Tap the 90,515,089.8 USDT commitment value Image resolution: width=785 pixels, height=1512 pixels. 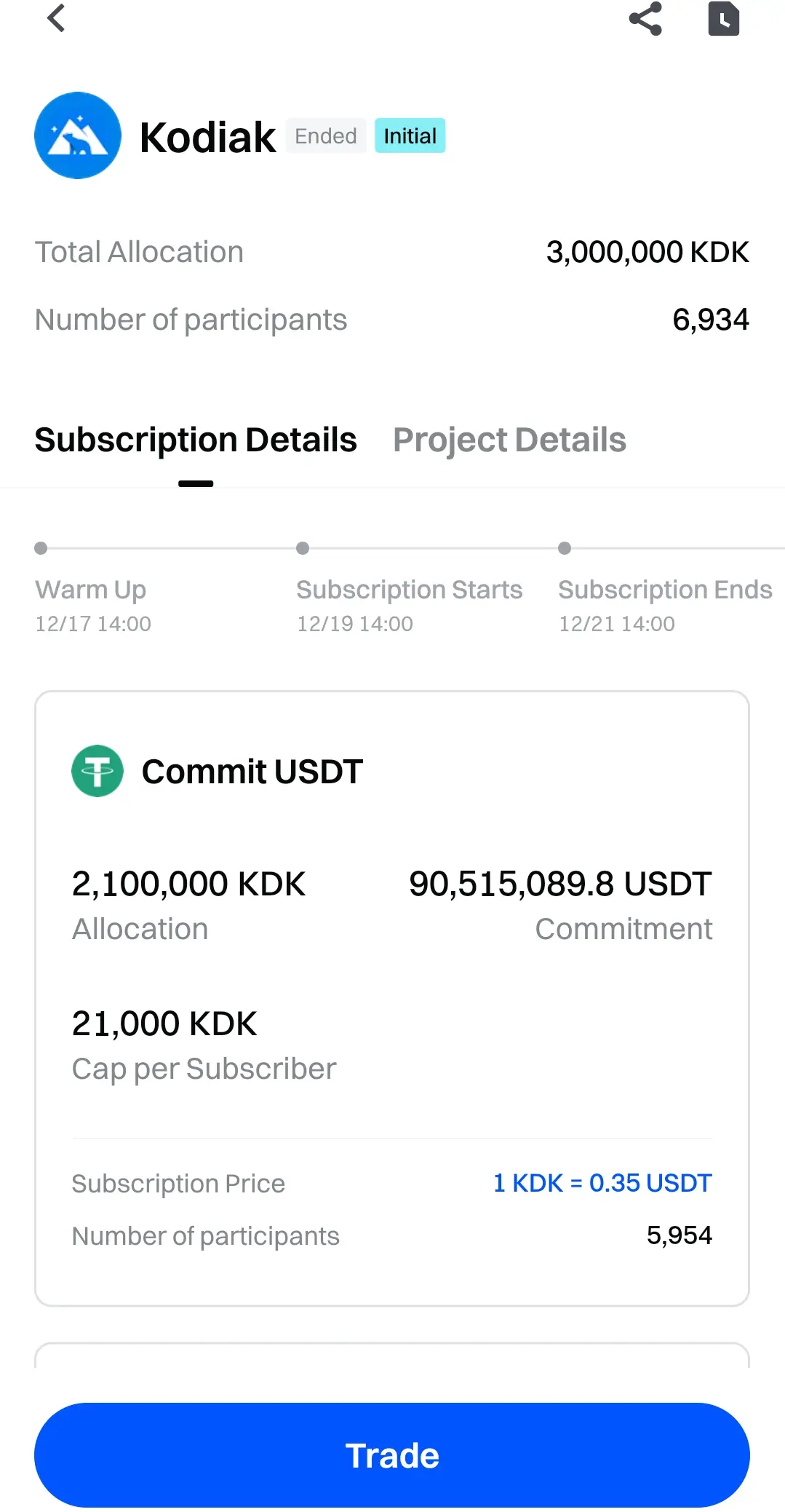(x=560, y=884)
